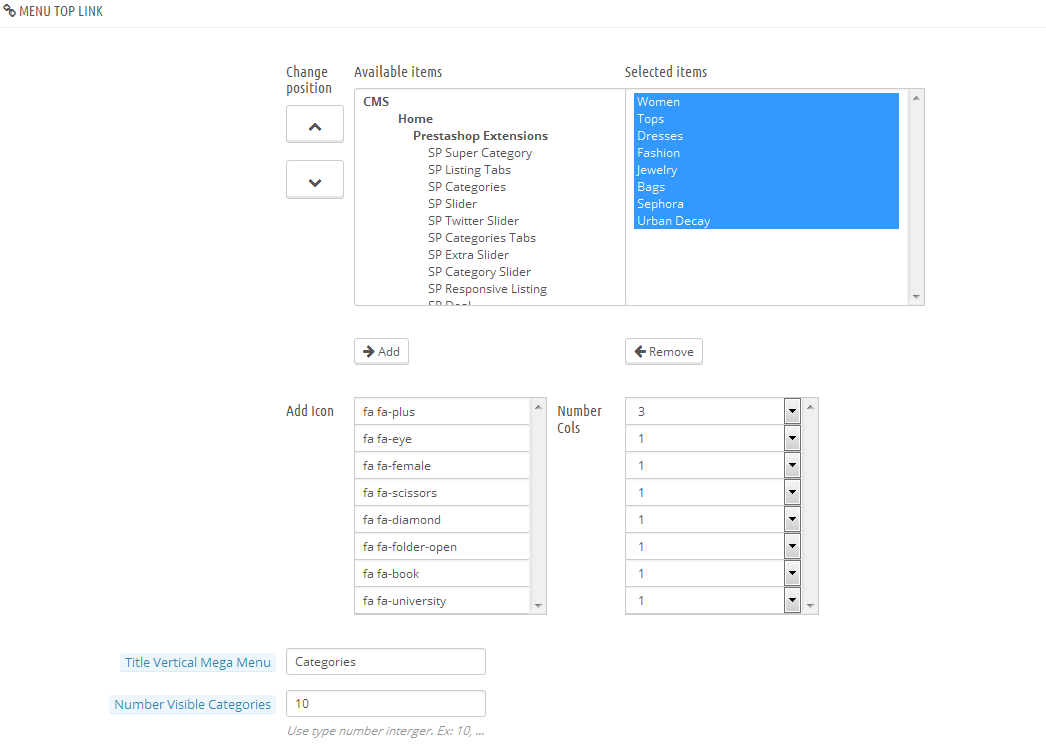Click Title Vertical Mega Menu text field
Image resolution: width=1046 pixels, height=748 pixels.
[386, 662]
